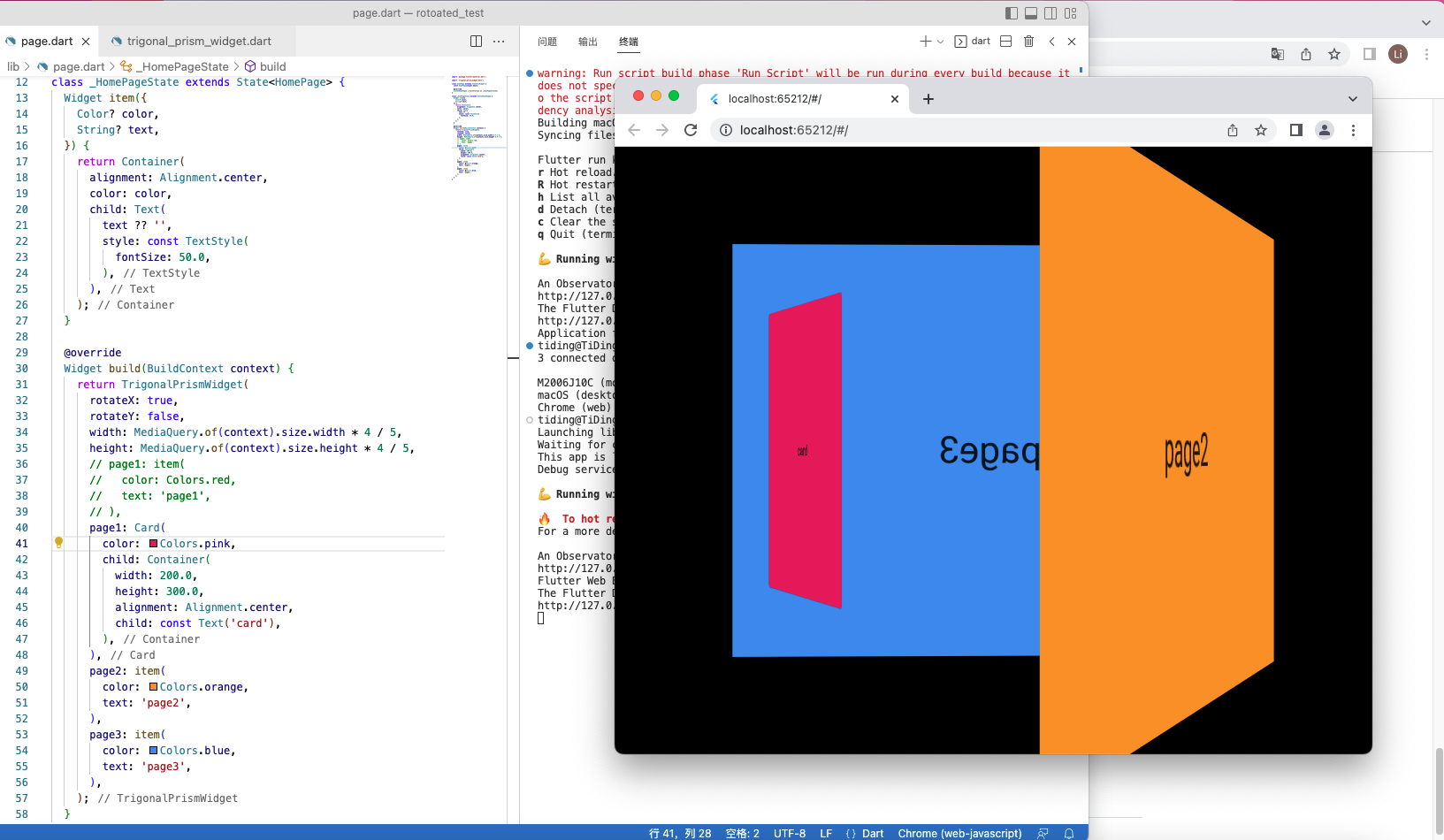Kill the active terminal with trash icon
This screenshot has width=1444, height=840.
pyautogui.click(x=1028, y=41)
